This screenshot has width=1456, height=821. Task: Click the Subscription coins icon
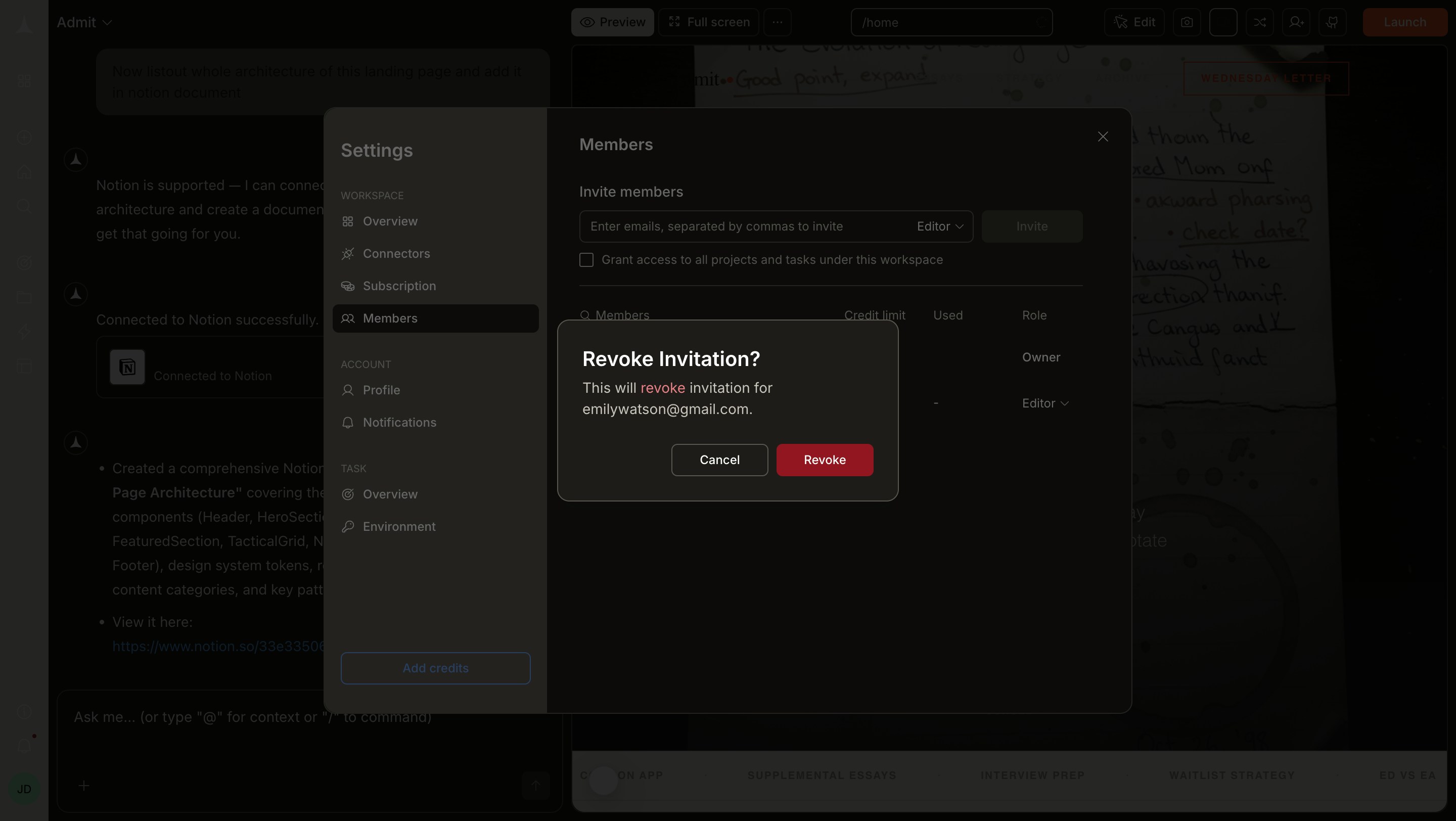(348, 286)
